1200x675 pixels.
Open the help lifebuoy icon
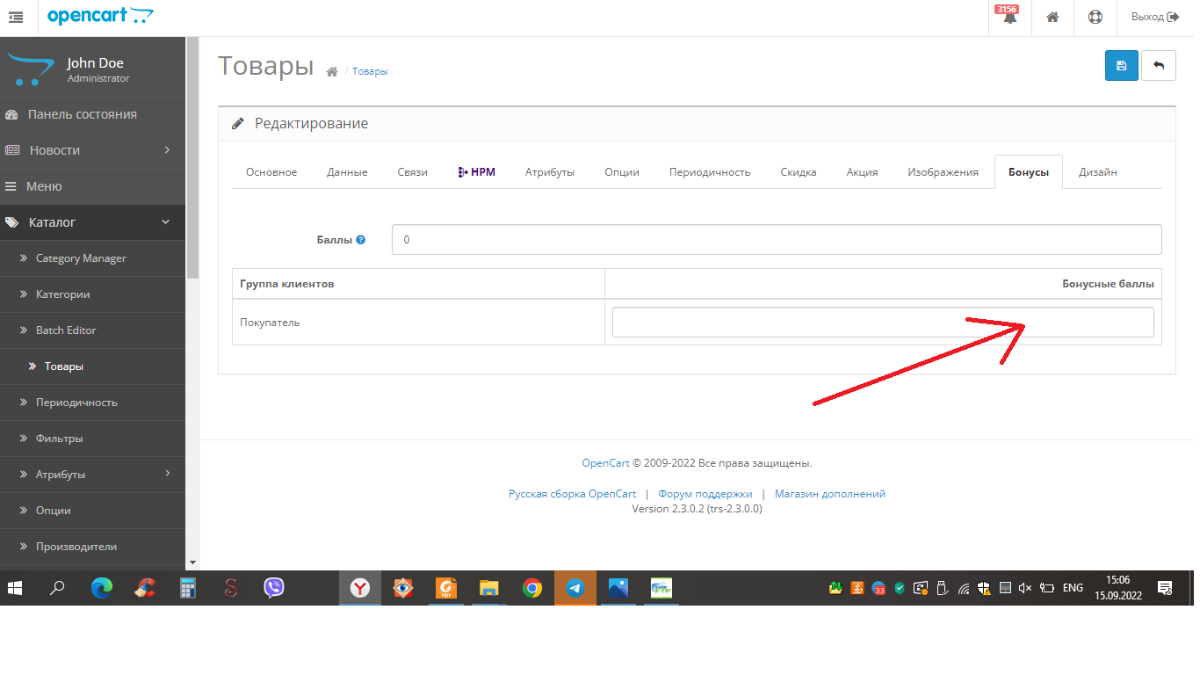coord(1094,17)
